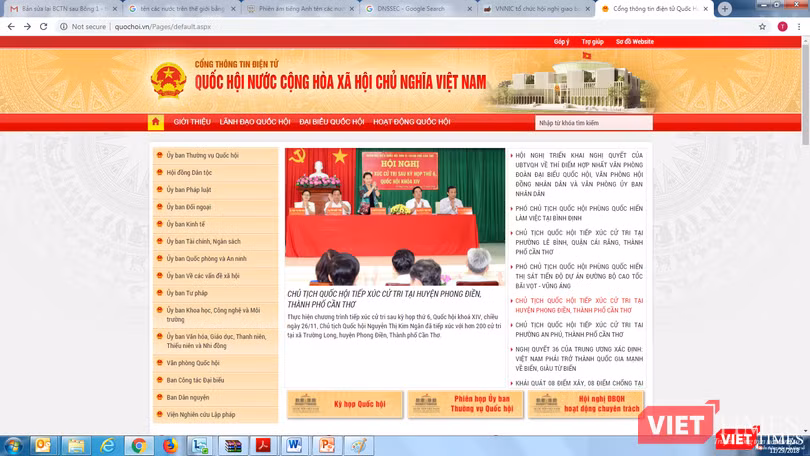Open Hội đồng Dân tộc in the sidebar

click(x=189, y=172)
